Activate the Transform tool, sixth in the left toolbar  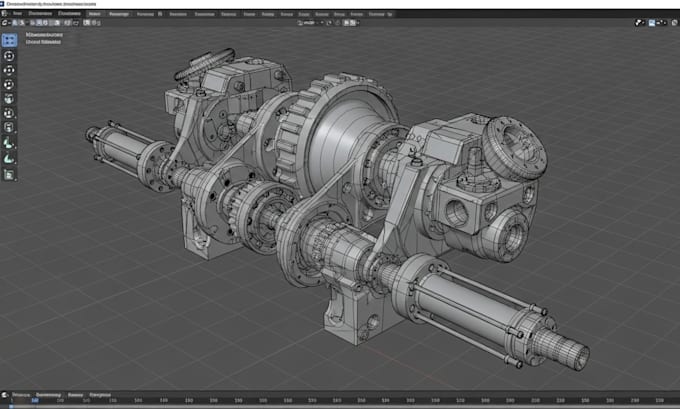(9, 113)
